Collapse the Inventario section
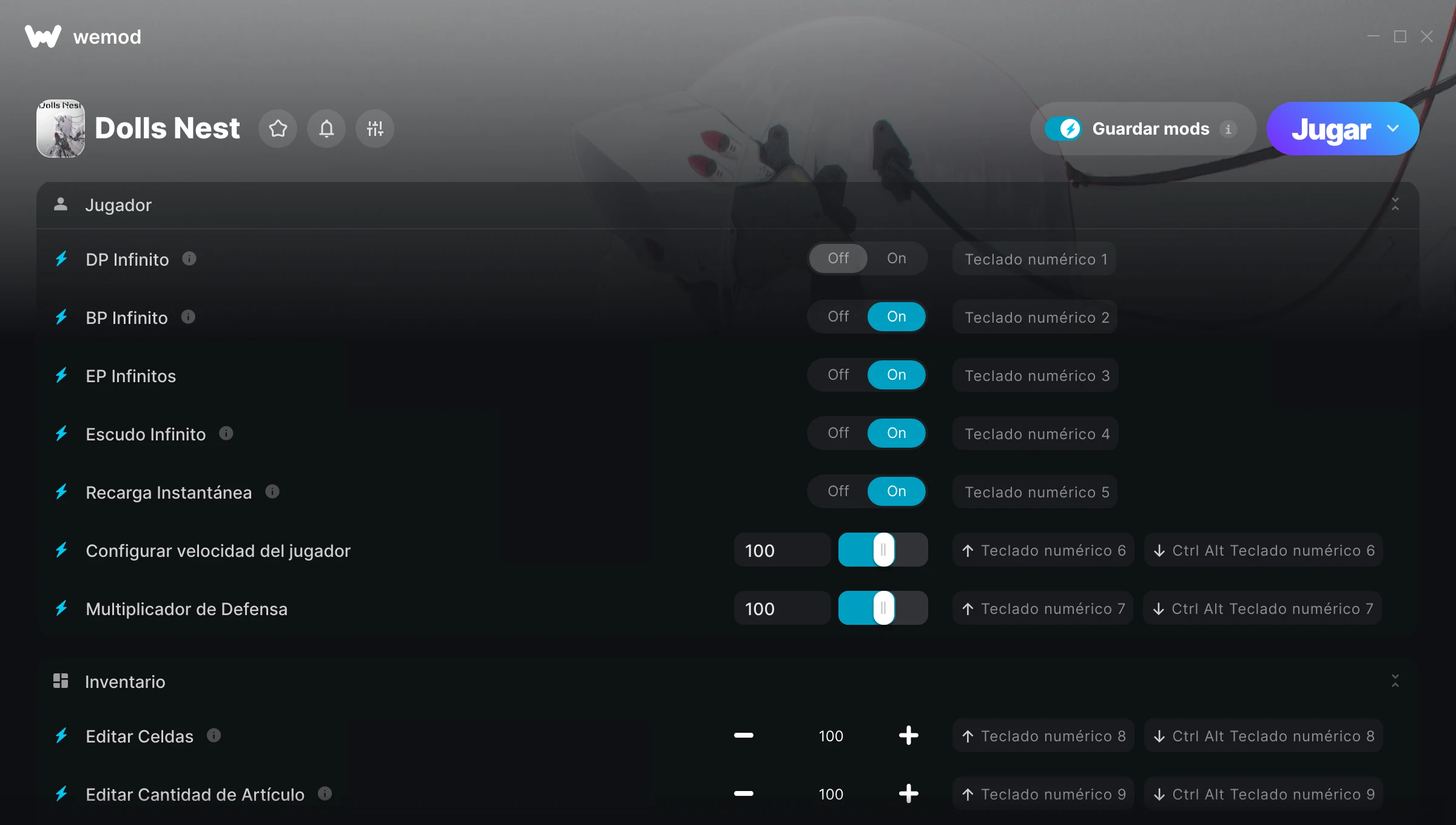The height and width of the screenshot is (825, 1456). [x=1395, y=681]
